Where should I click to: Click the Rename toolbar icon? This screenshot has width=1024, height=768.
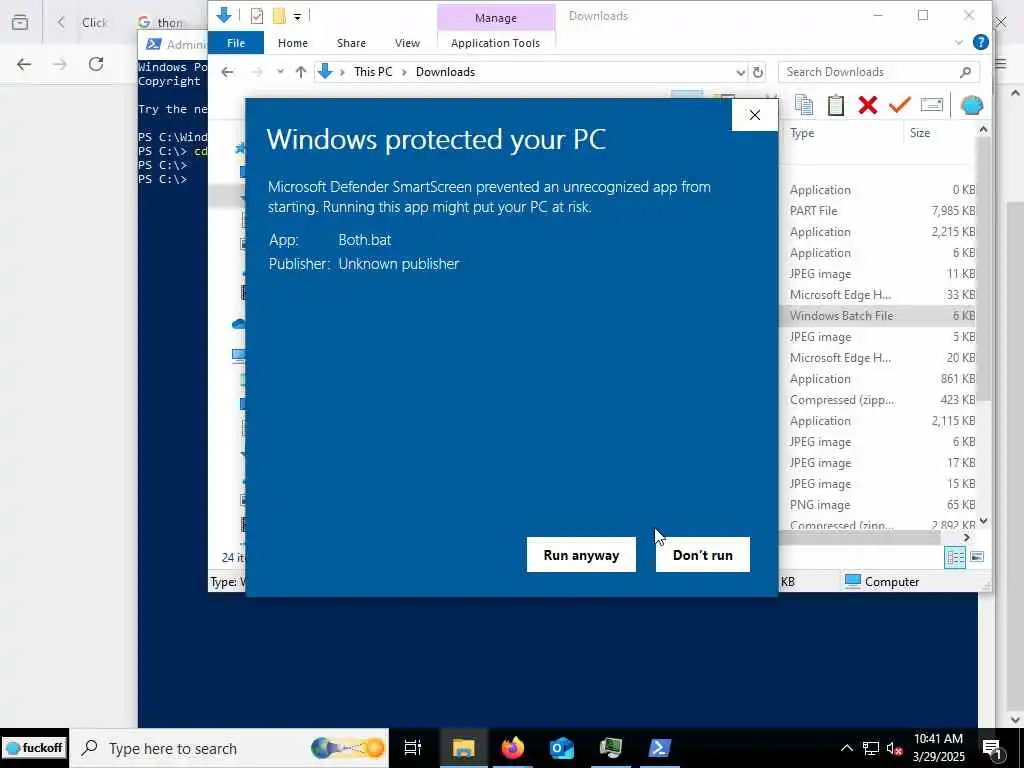click(931, 104)
